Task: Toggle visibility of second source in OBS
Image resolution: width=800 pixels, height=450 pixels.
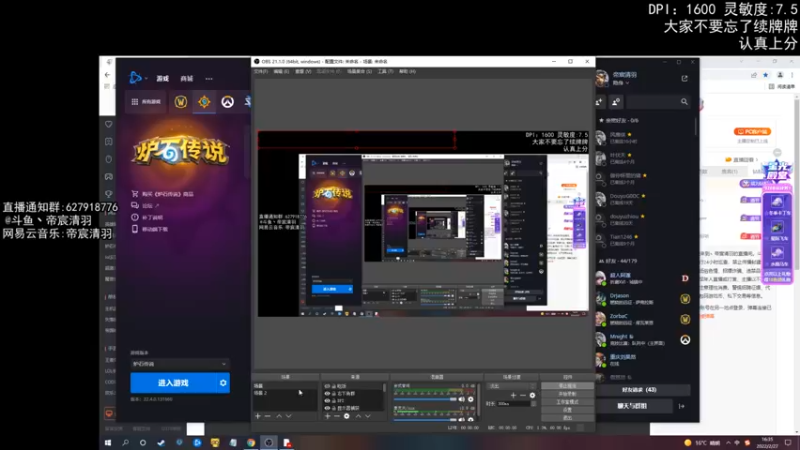Action: coord(327,393)
